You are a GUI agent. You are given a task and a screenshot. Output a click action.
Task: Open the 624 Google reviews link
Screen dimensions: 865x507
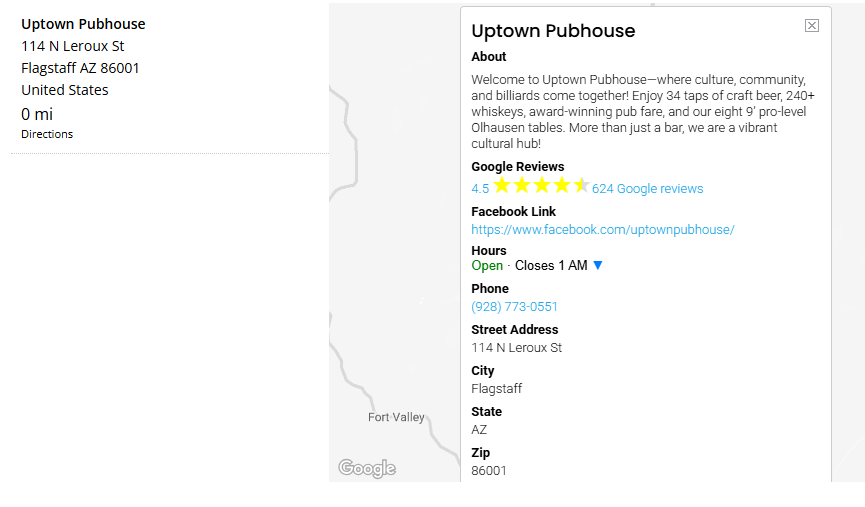point(647,189)
